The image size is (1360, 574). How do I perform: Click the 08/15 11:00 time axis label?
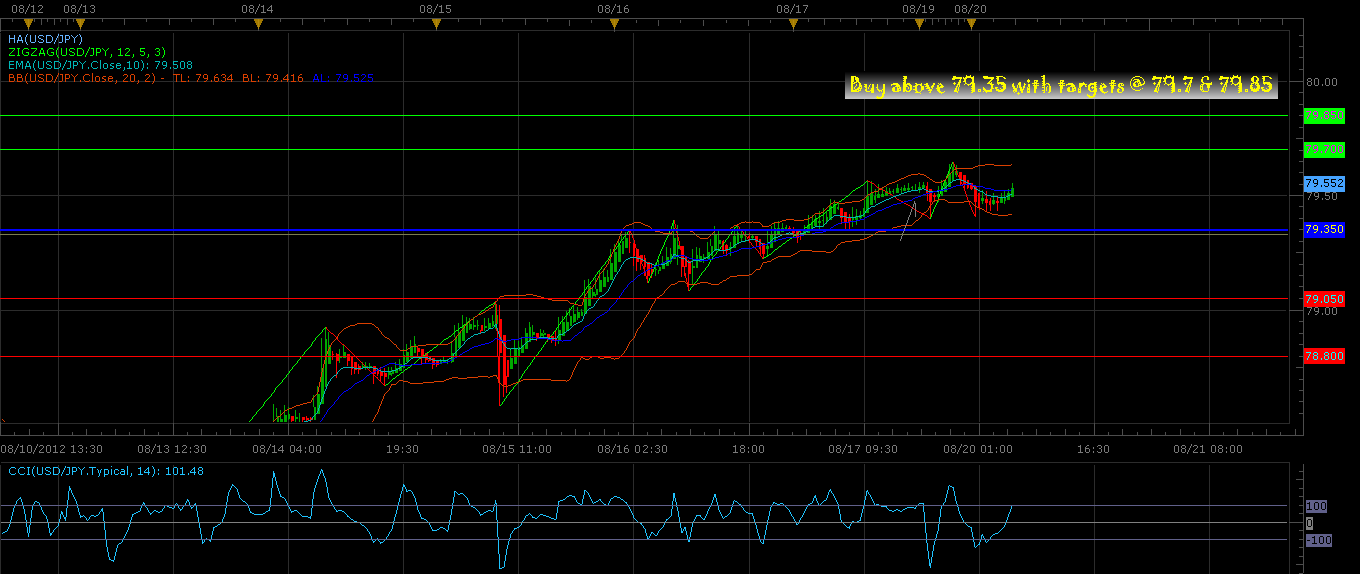516,449
